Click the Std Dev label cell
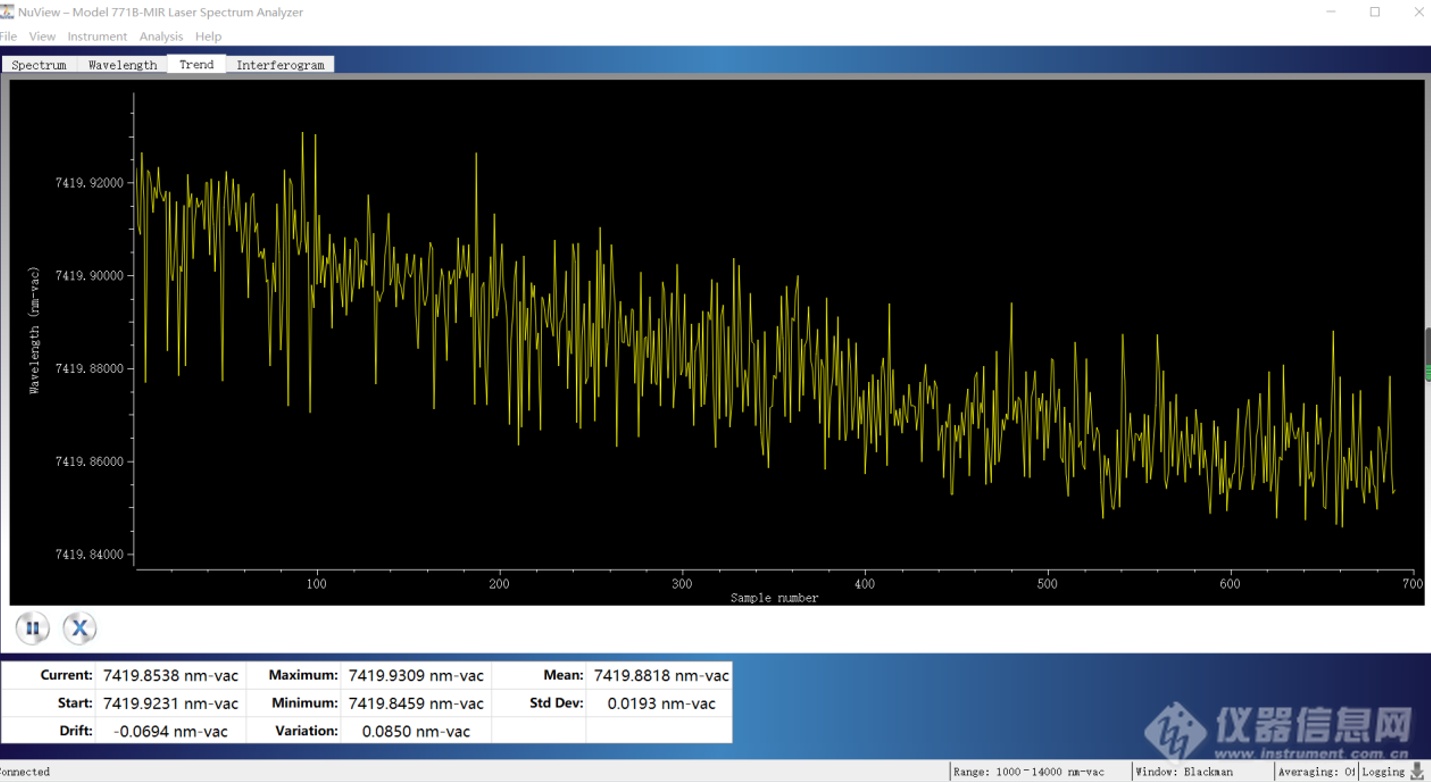The image size is (1431, 782). click(x=540, y=703)
